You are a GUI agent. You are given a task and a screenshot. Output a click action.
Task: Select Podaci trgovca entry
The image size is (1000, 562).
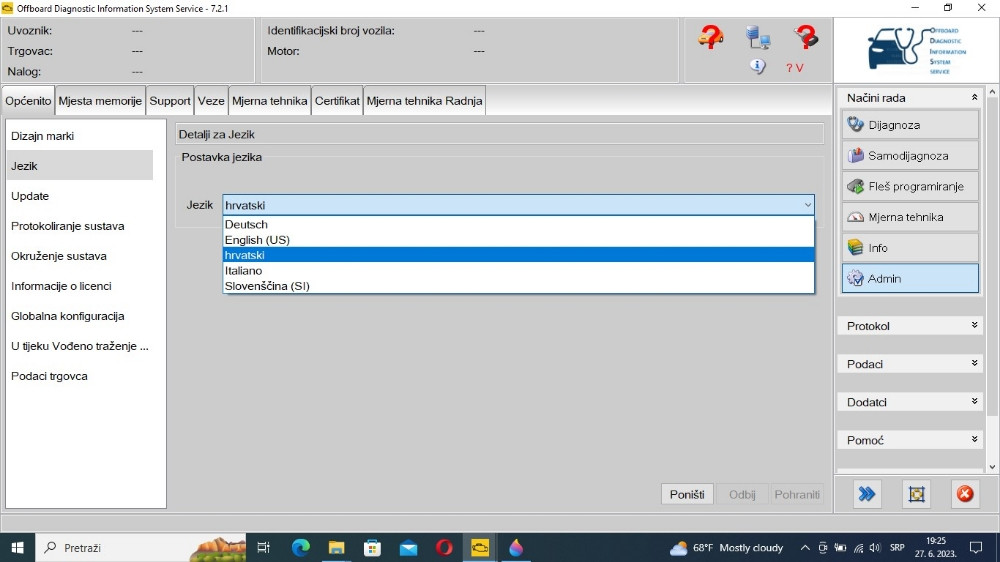pos(80,376)
